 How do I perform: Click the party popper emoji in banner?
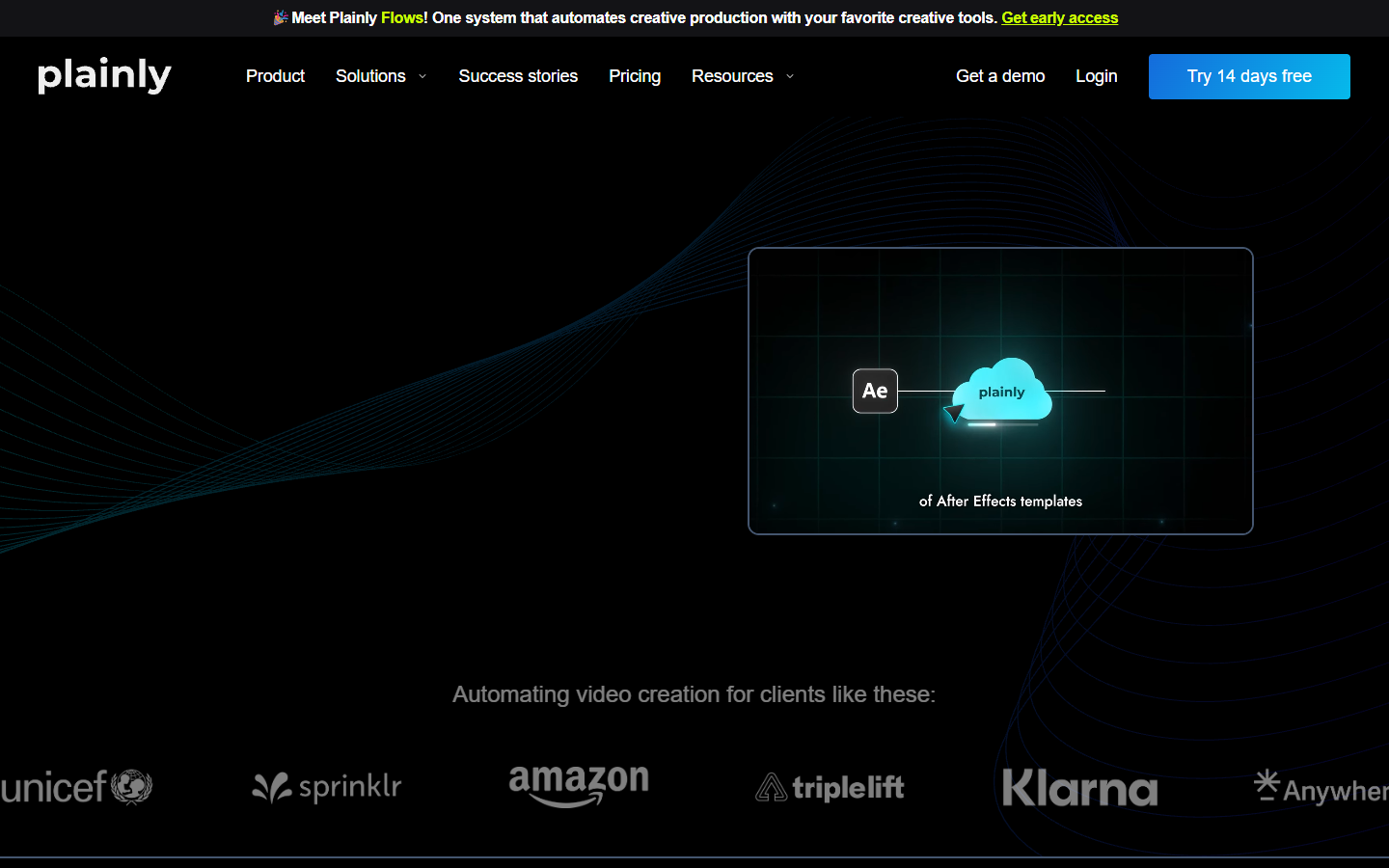[281, 17]
